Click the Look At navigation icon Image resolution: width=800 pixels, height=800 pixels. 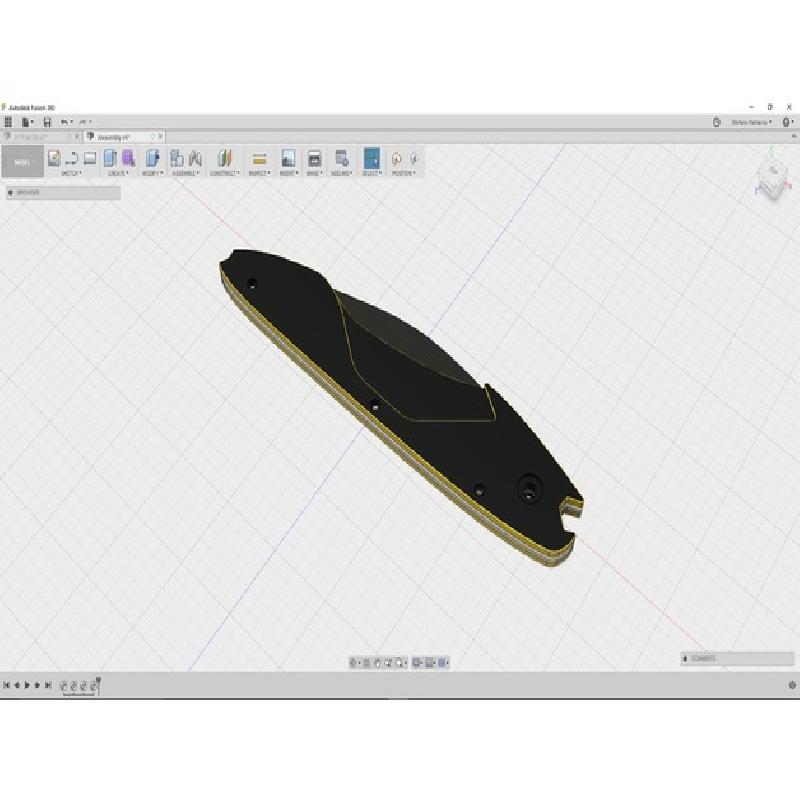tap(366, 663)
